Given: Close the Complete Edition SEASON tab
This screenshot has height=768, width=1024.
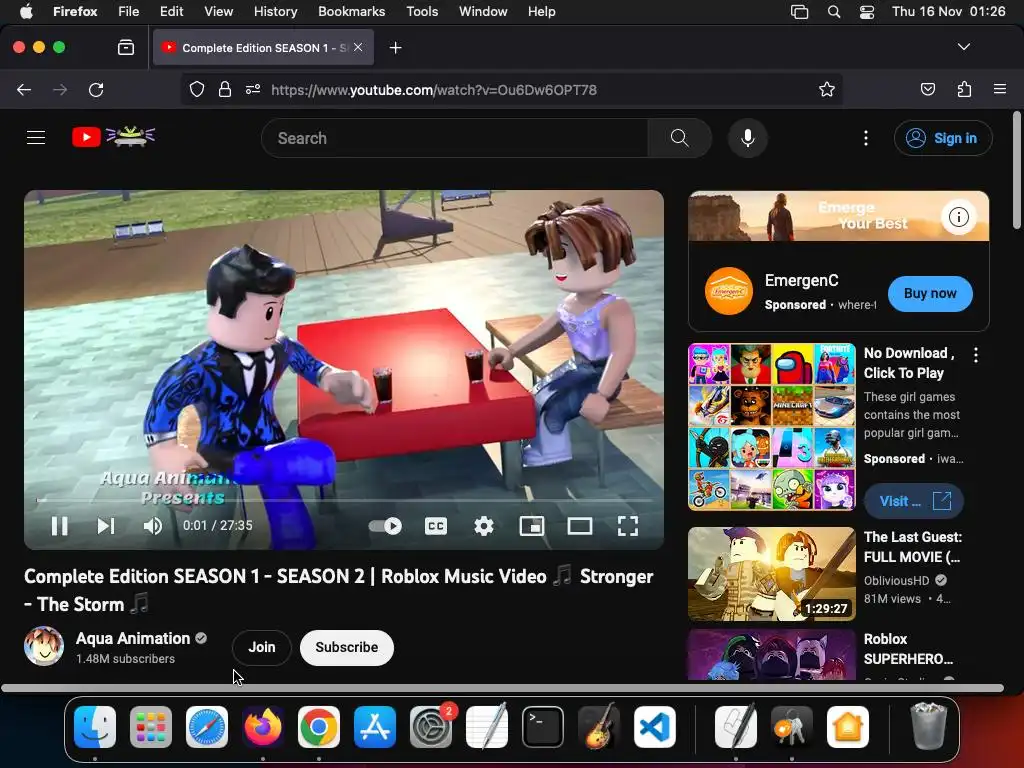Looking at the screenshot, I should [358, 47].
